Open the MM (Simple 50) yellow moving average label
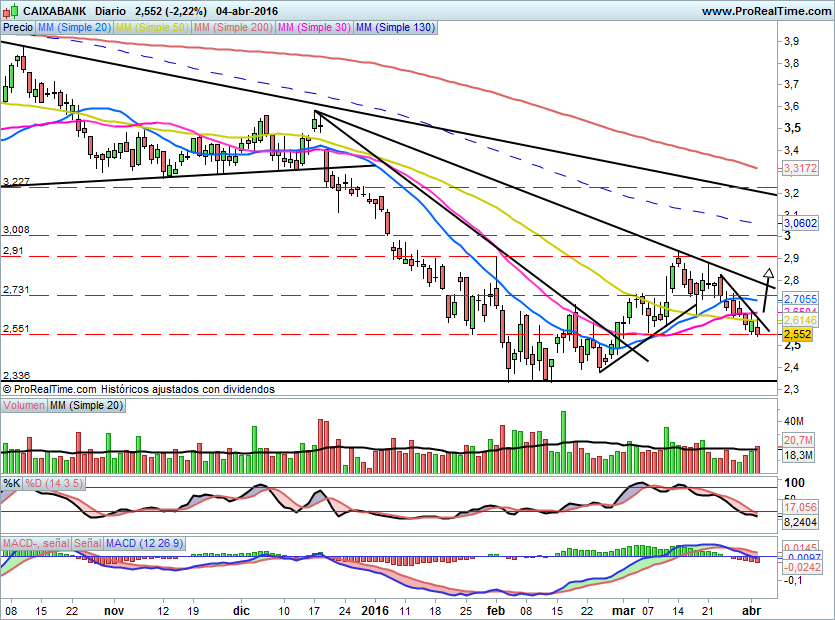The height and width of the screenshot is (620, 835). 152,27
